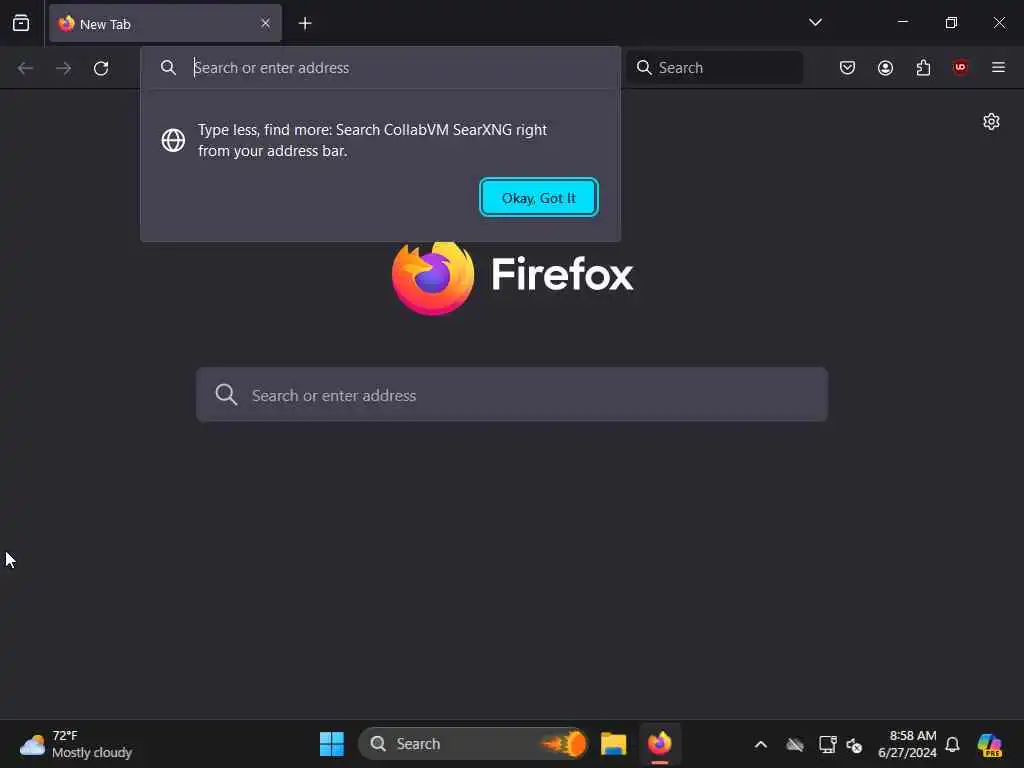
Task: Click the magnifier in the page search field
Action: (226, 394)
